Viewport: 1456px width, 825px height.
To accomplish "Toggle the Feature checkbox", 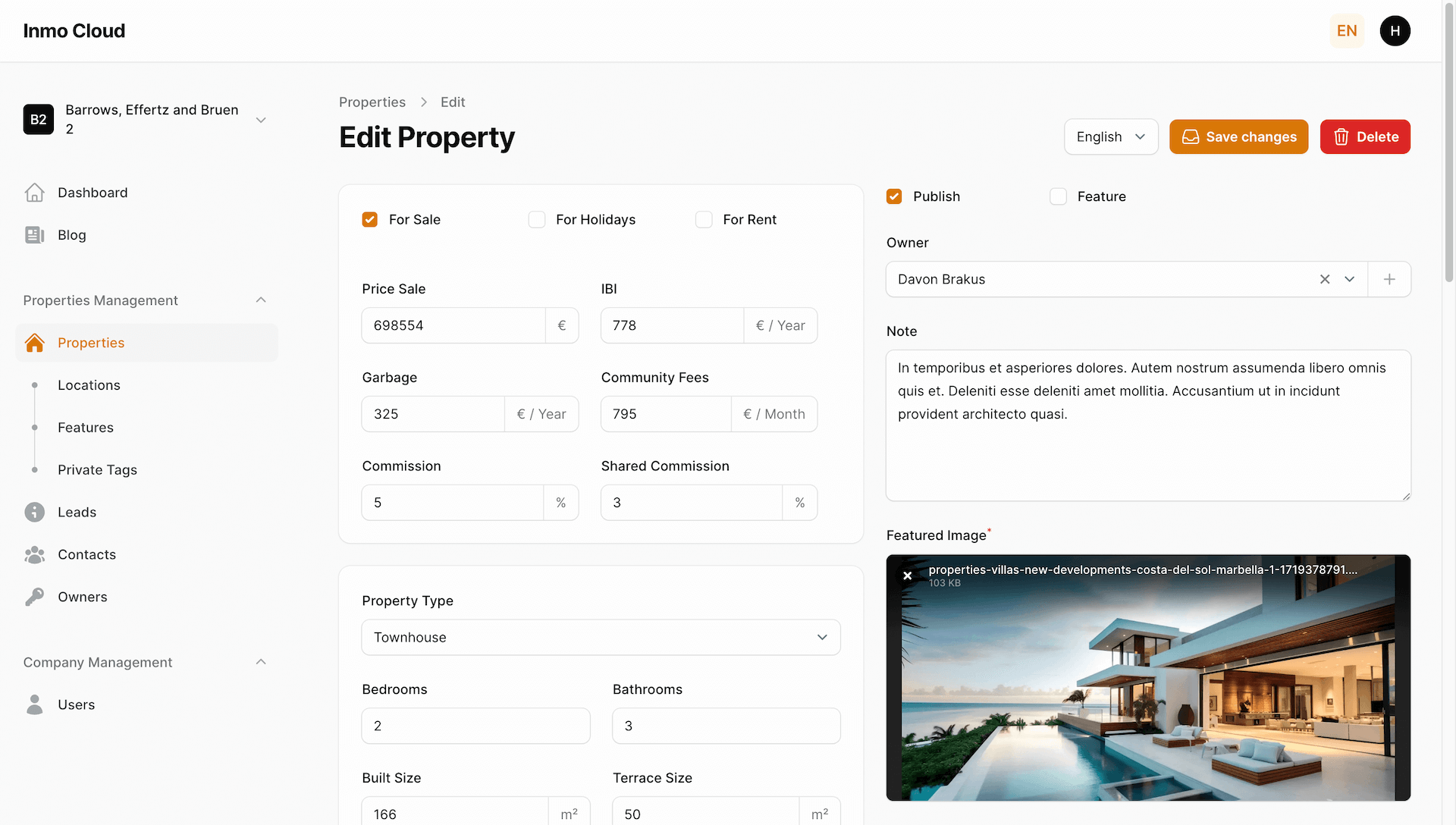I will pyautogui.click(x=1058, y=196).
